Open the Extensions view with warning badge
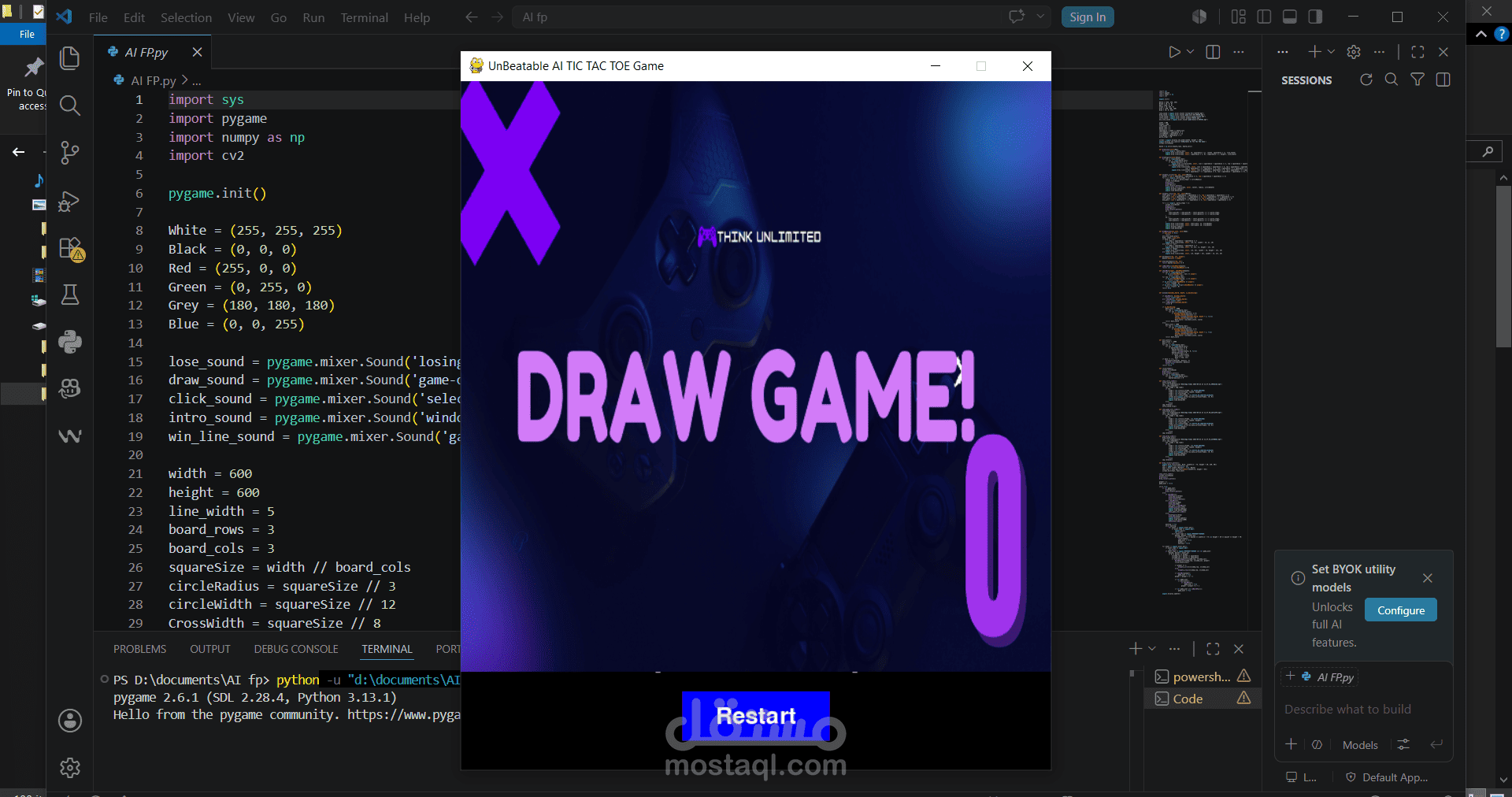The image size is (1512, 797). pos(71,249)
